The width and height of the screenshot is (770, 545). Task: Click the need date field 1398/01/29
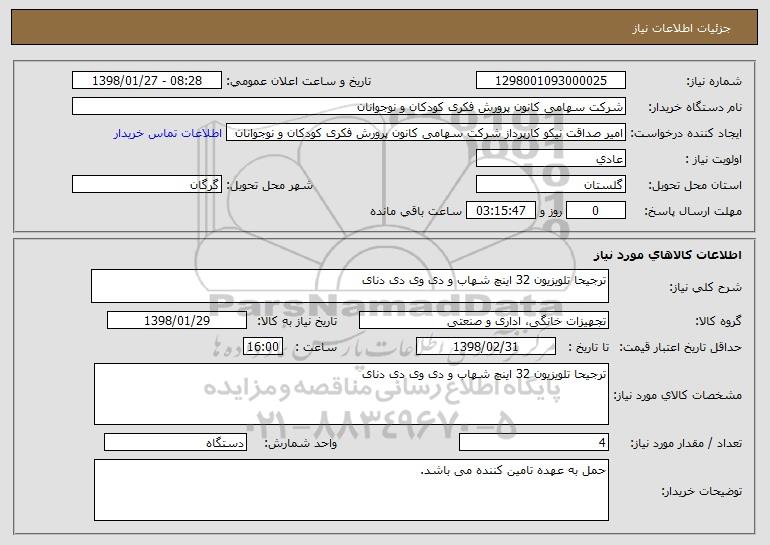(x=177, y=320)
